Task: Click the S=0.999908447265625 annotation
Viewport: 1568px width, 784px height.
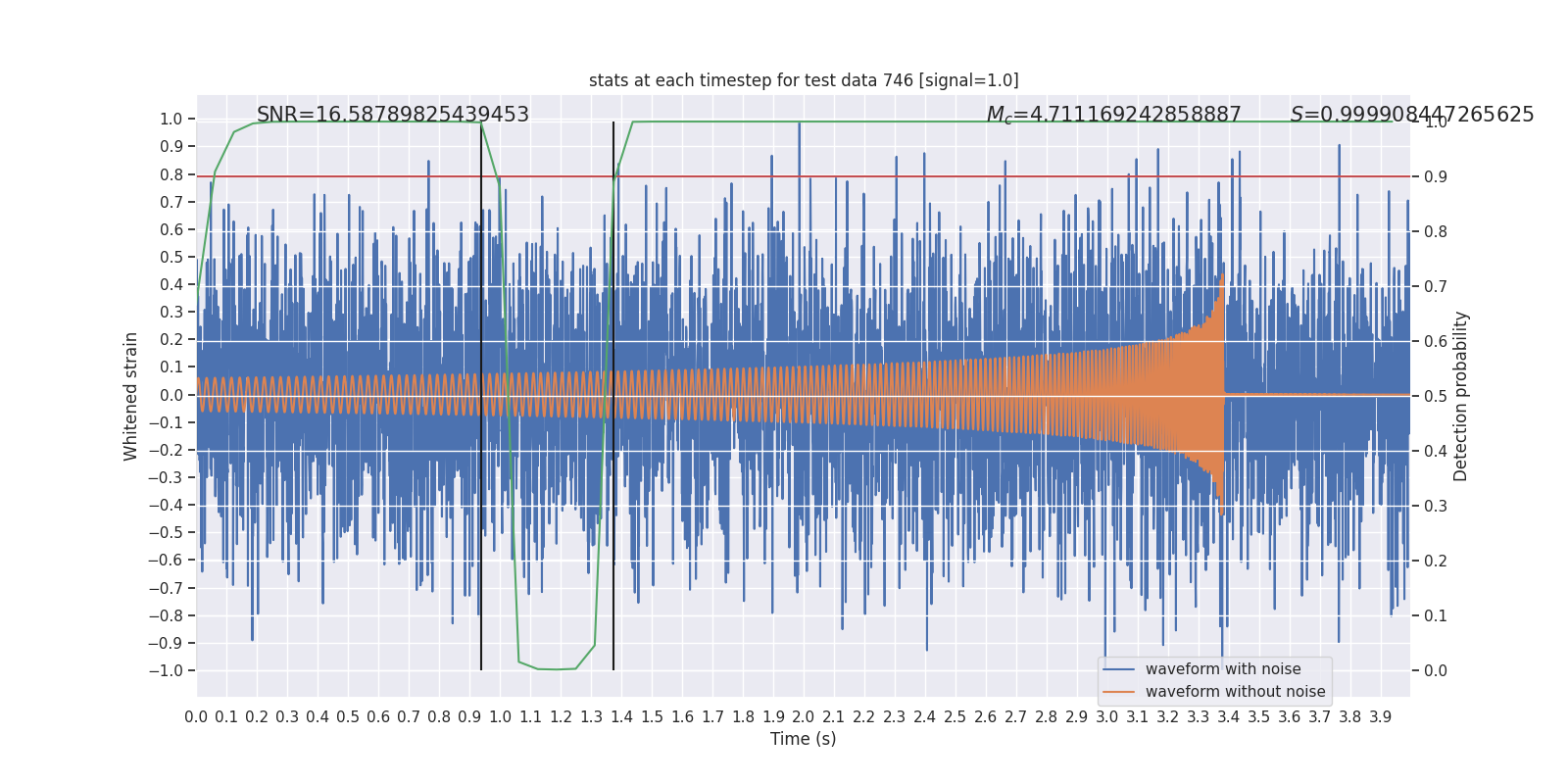Action: tap(1412, 115)
